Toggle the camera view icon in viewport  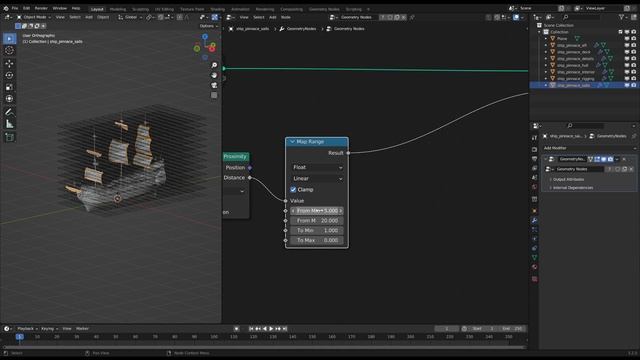coord(214,85)
